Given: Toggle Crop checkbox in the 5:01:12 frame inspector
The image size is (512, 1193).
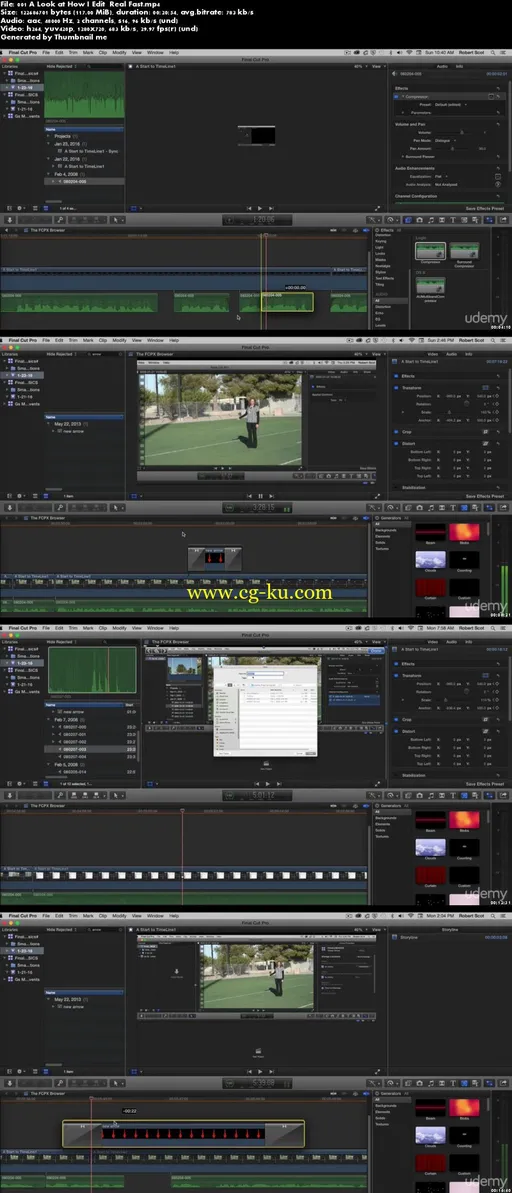Looking at the screenshot, I should click(x=396, y=719).
